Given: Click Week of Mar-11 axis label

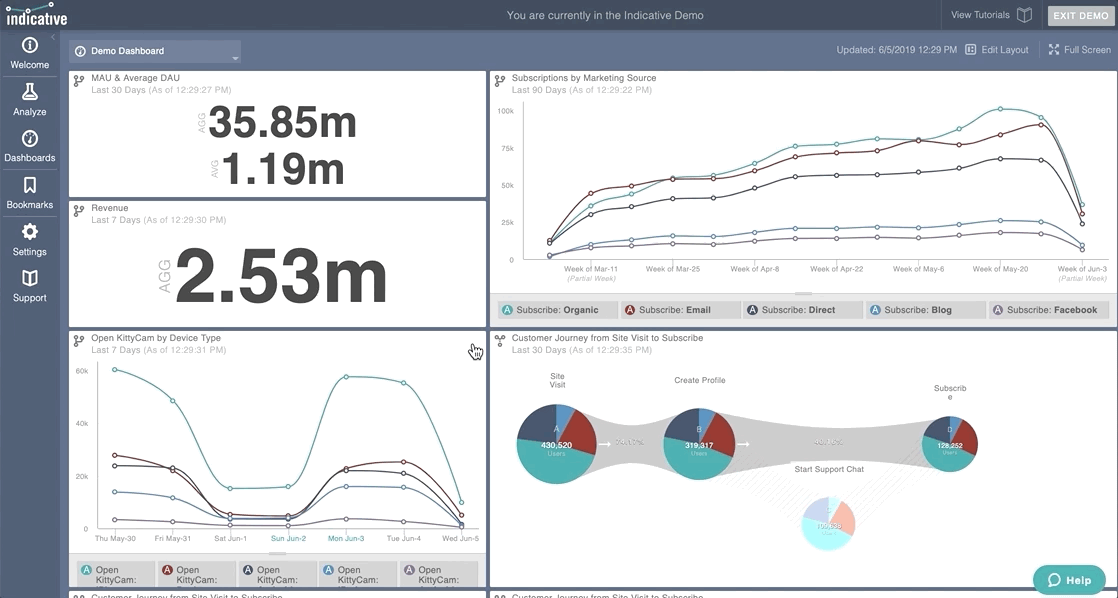Looking at the screenshot, I should [591, 269].
